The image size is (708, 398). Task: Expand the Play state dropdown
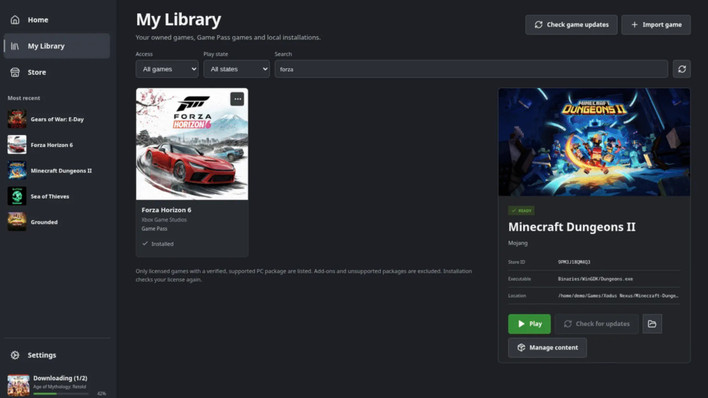[x=237, y=69]
